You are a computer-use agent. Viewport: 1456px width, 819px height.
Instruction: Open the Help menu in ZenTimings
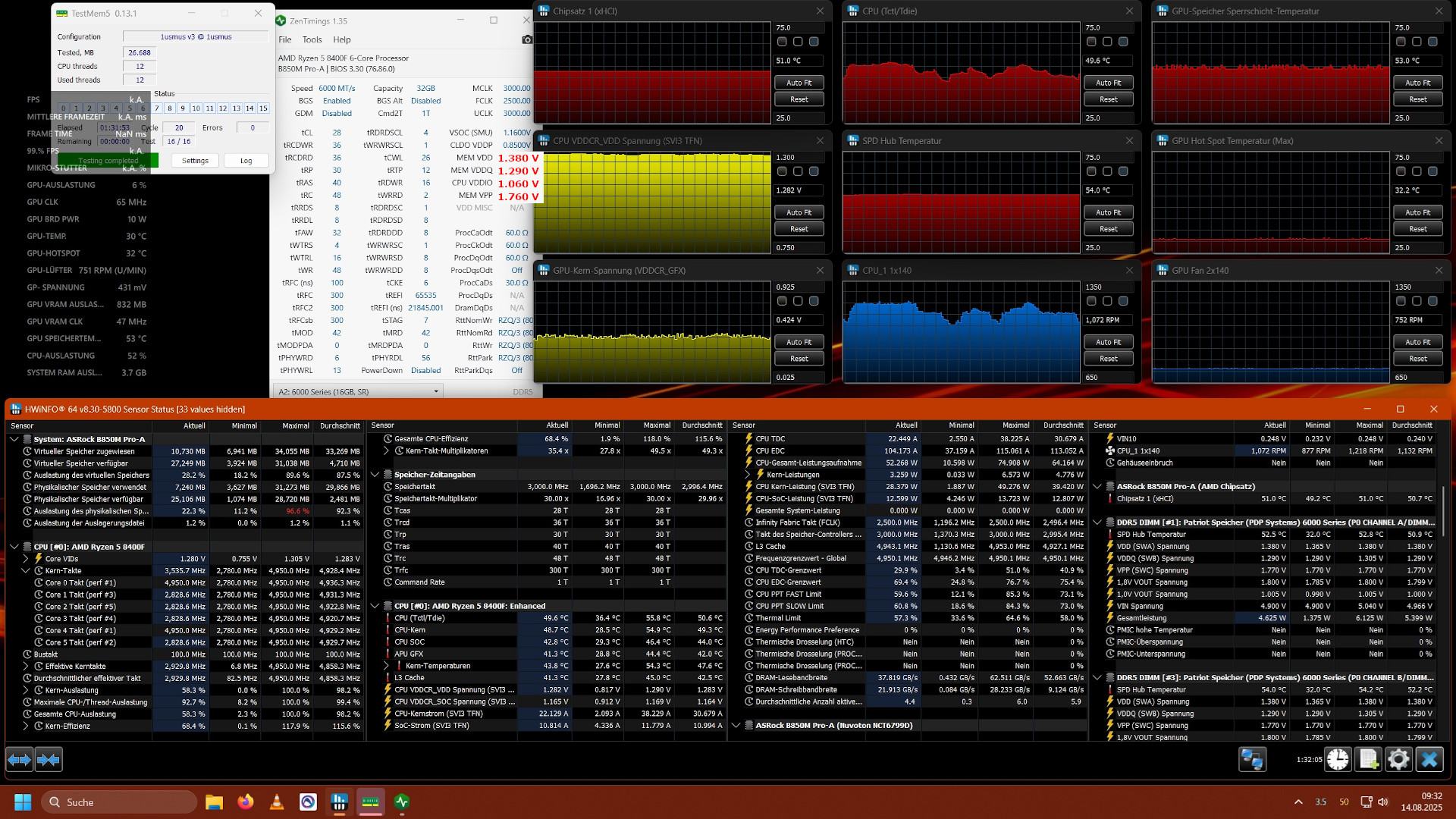coord(342,39)
